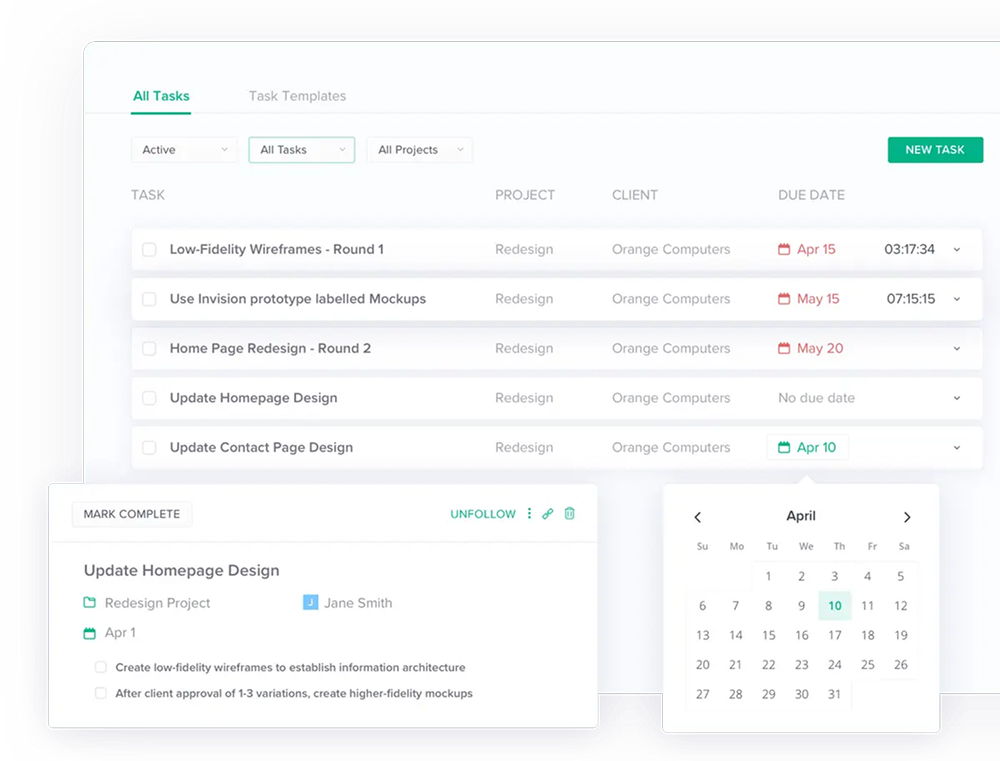
Task: Click the folder icon beside Redesign Project
Action: (x=90, y=603)
